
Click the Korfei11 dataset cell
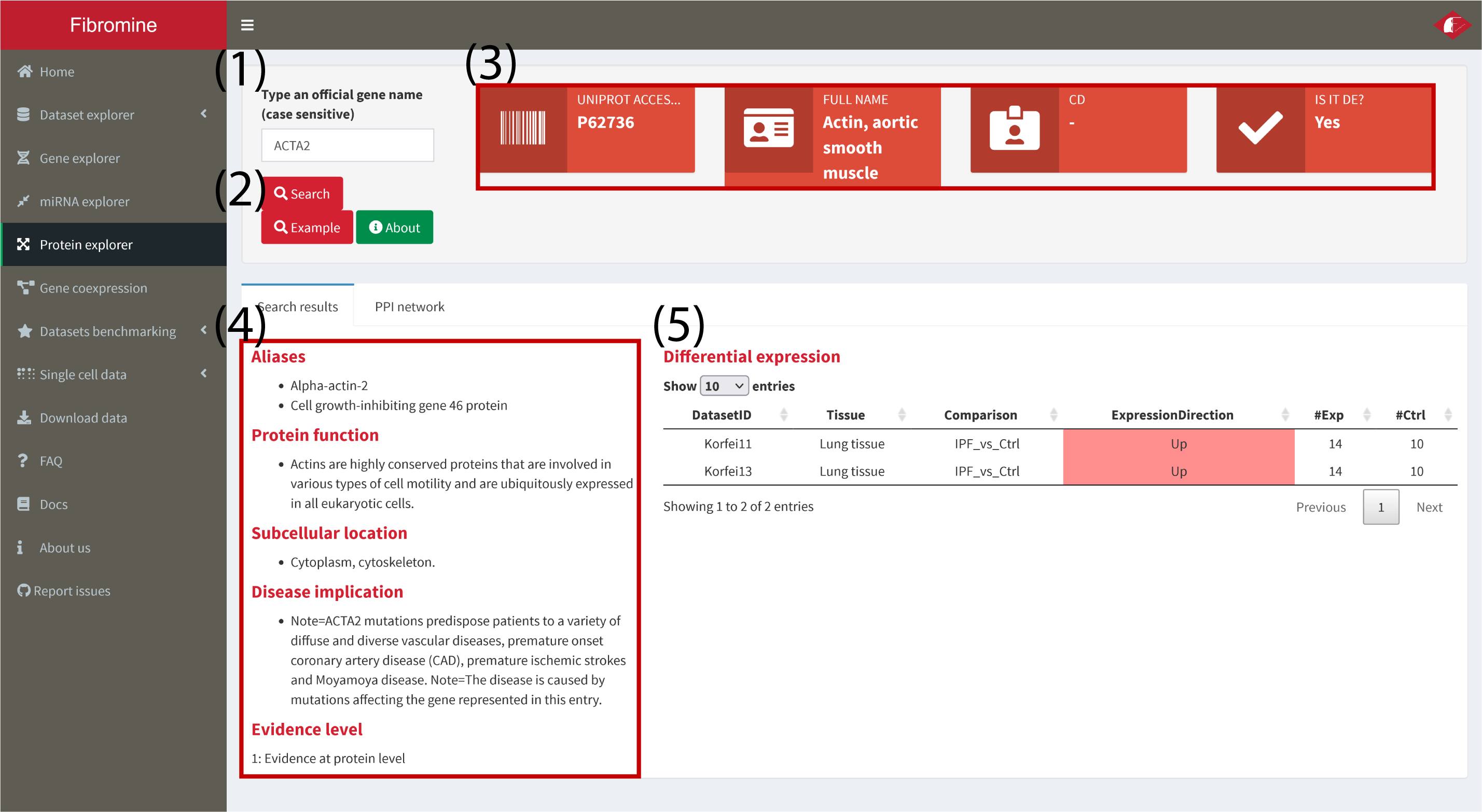pyautogui.click(x=728, y=443)
